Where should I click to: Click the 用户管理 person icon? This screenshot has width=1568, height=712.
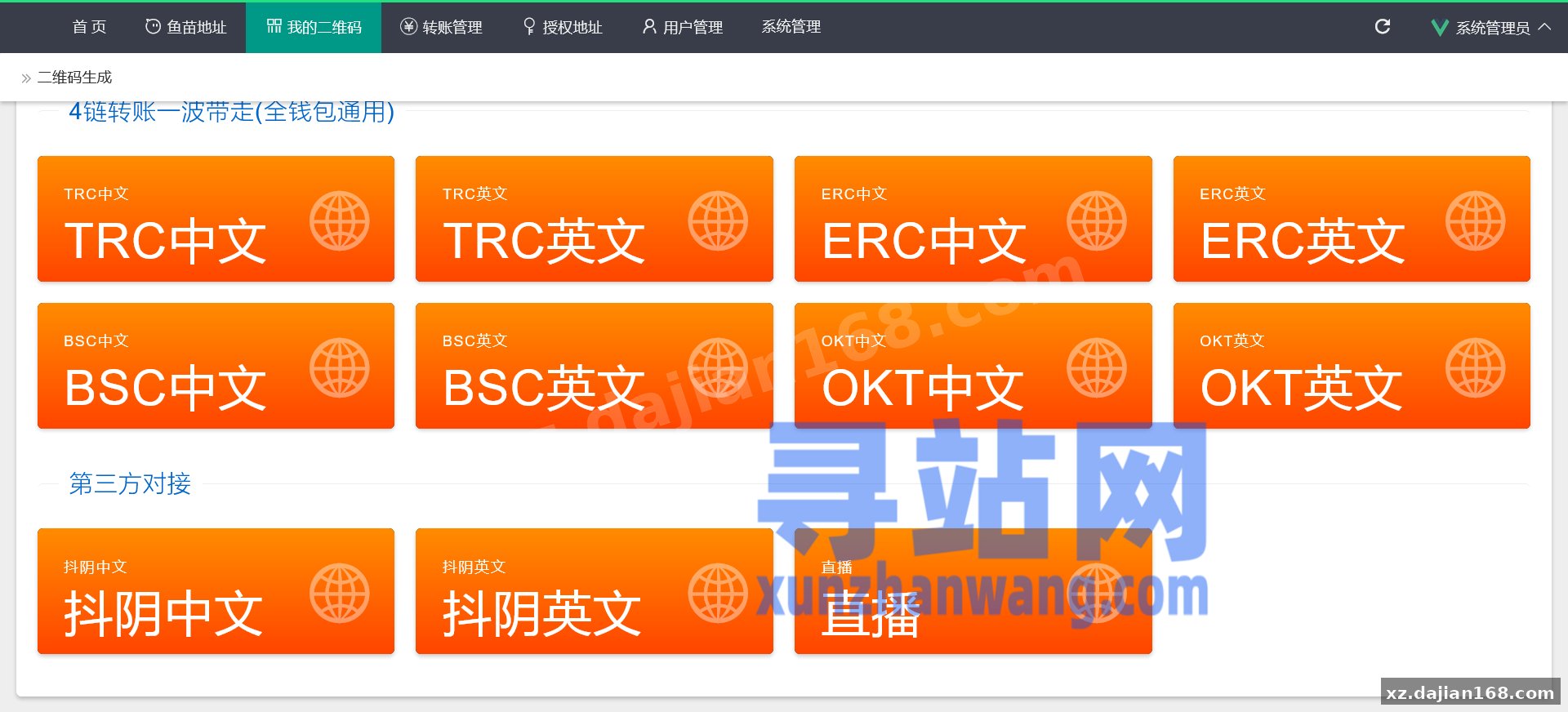point(649,26)
